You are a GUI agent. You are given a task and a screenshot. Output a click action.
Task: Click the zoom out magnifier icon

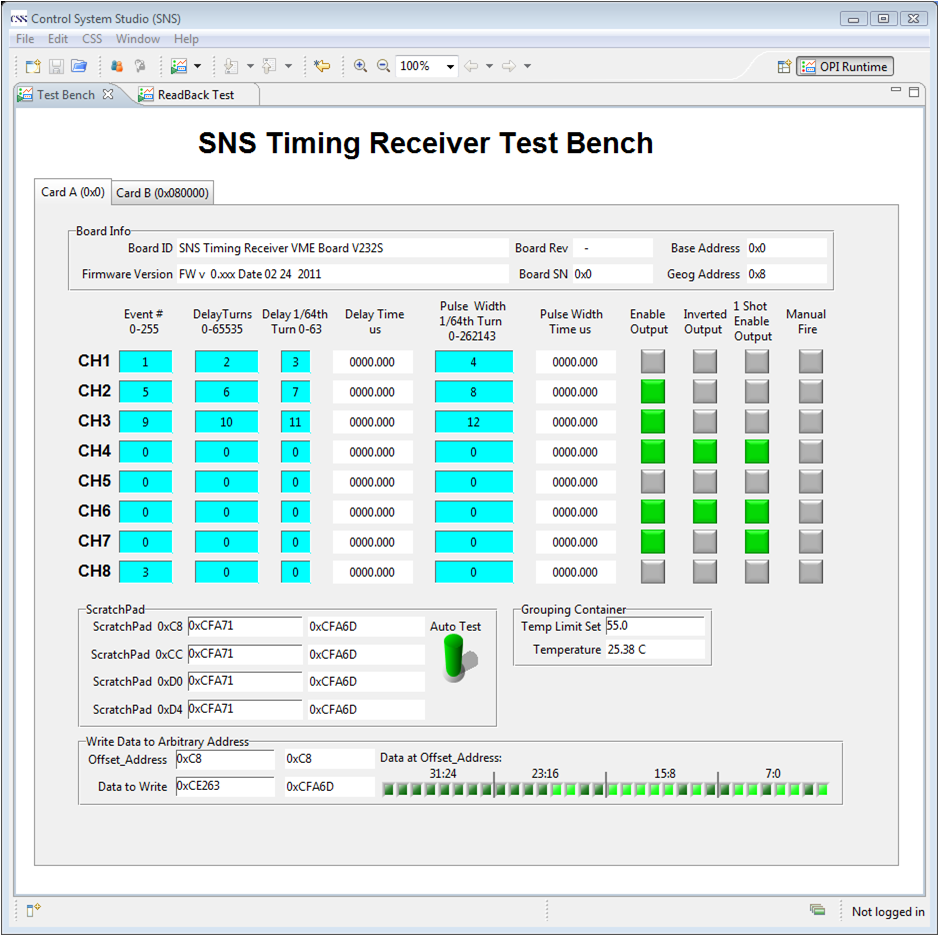(383, 66)
